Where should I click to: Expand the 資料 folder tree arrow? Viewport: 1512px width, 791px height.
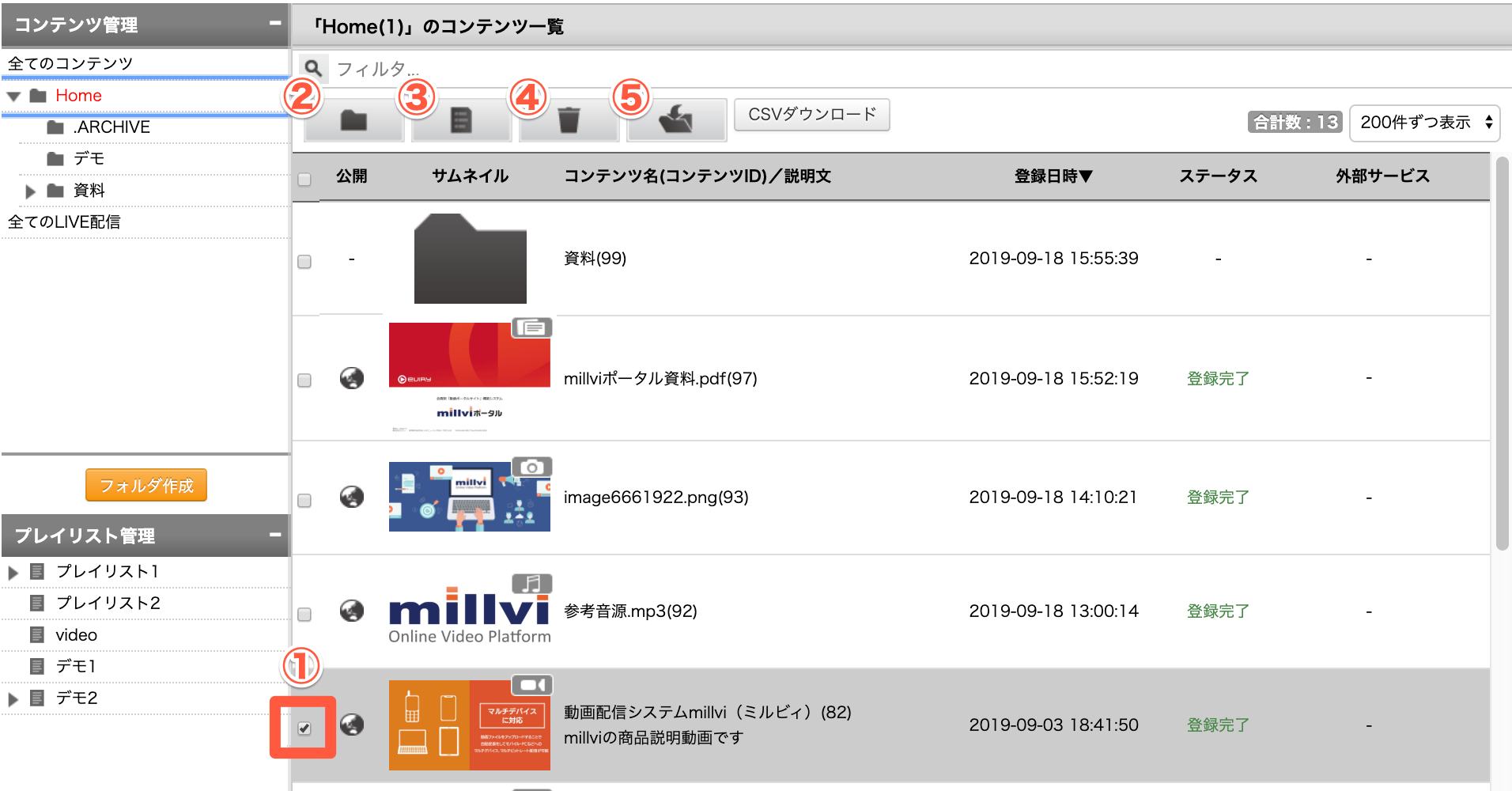pos(30,191)
